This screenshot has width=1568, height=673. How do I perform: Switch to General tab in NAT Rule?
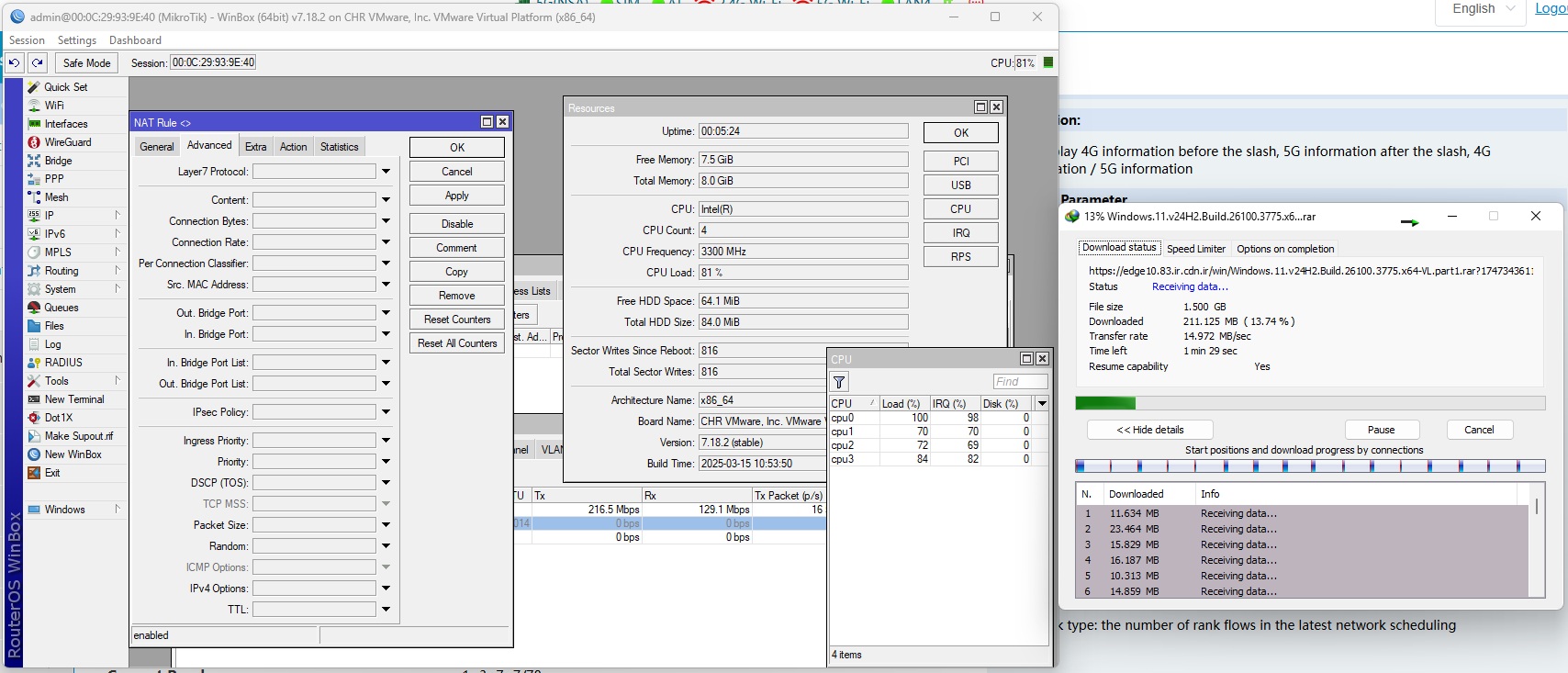point(157,147)
